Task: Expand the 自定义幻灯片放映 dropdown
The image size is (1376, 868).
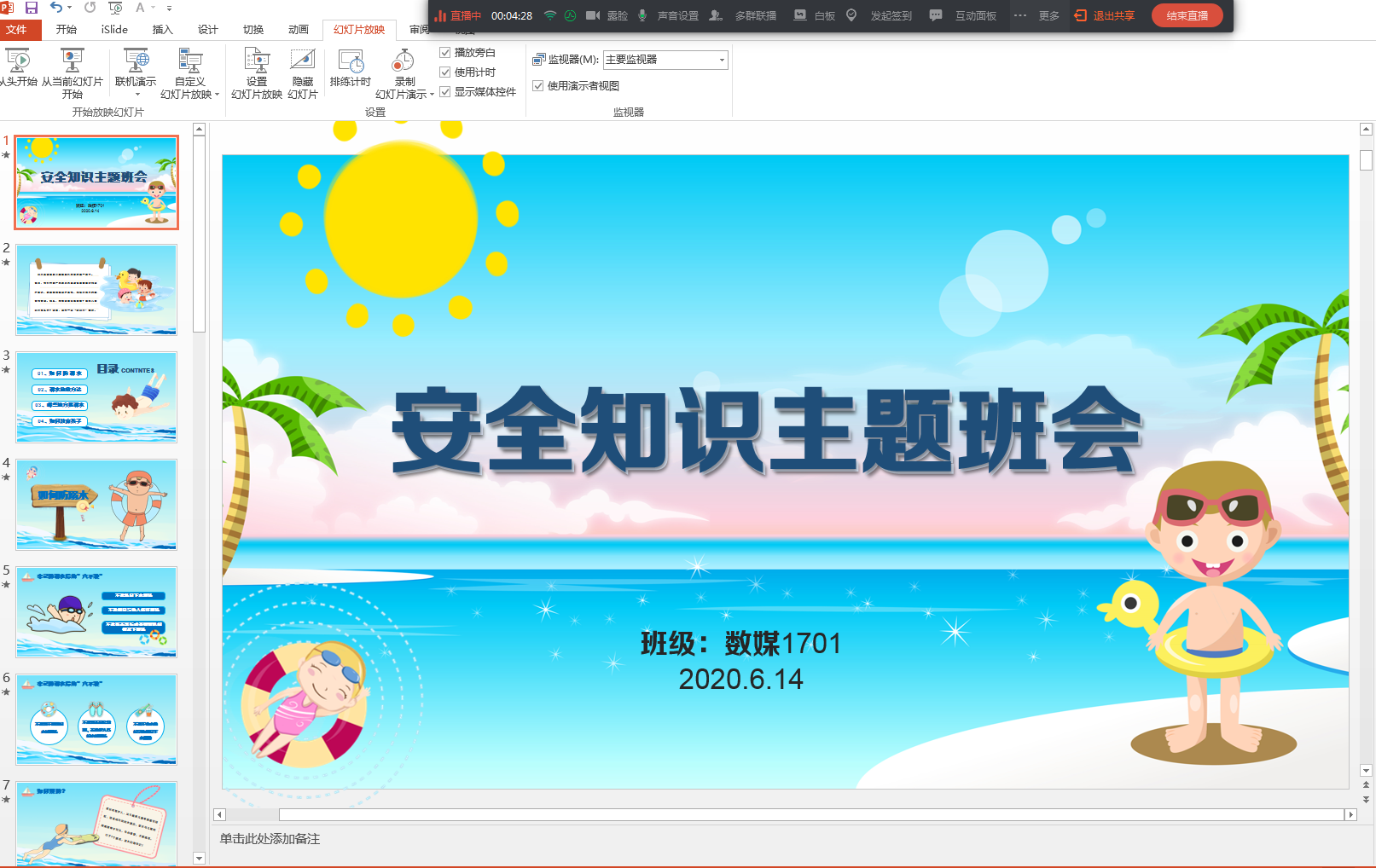Action: pyautogui.click(x=217, y=95)
